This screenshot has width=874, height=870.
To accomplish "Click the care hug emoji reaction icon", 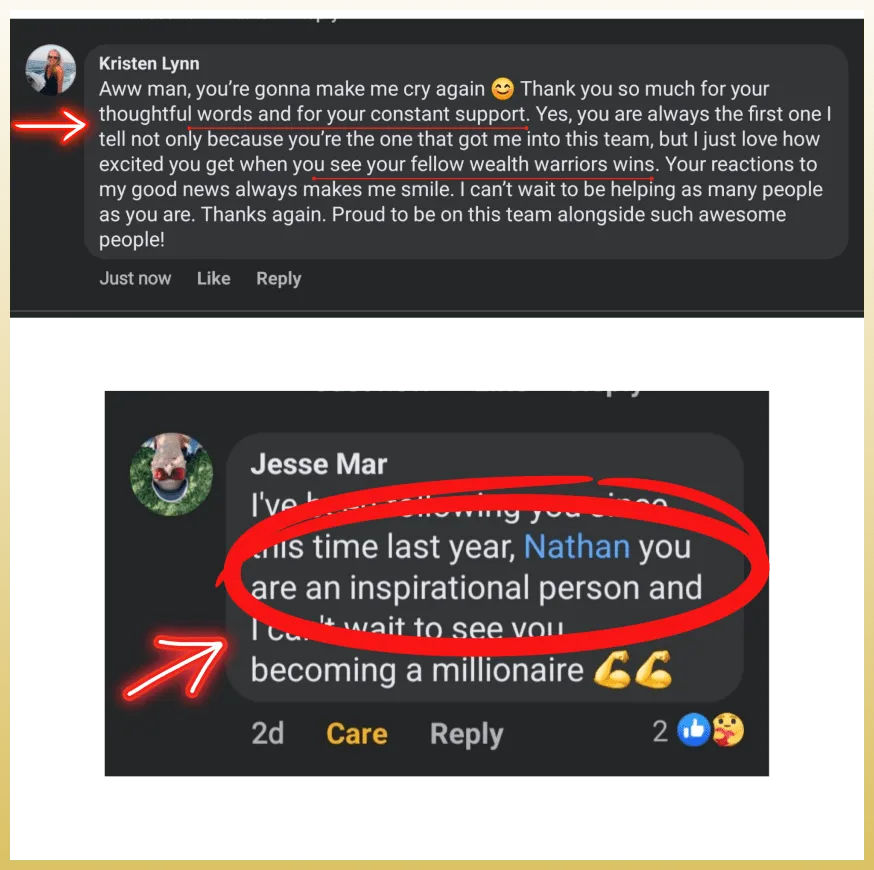I will (x=728, y=730).
